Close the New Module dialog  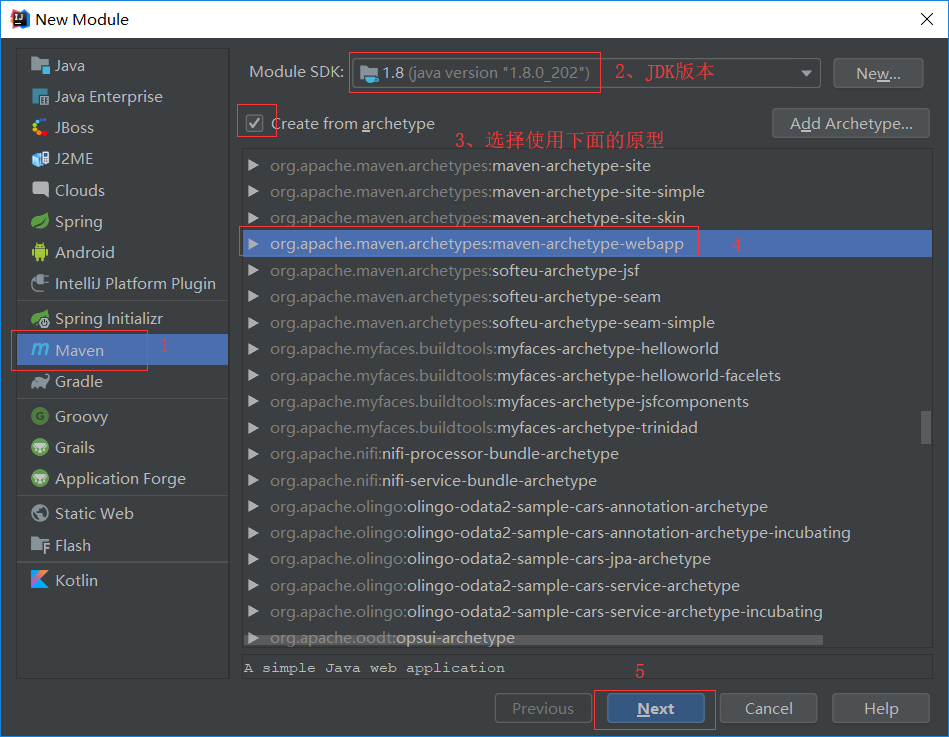pyautogui.click(x=927, y=19)
